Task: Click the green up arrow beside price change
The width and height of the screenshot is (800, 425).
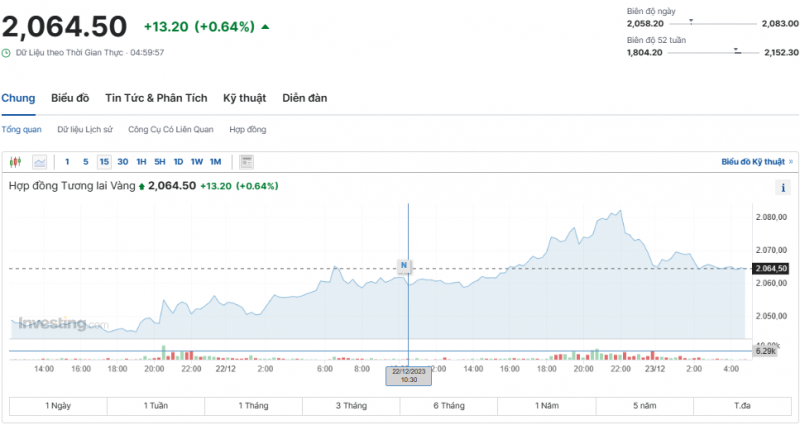Action: (265, 26)
